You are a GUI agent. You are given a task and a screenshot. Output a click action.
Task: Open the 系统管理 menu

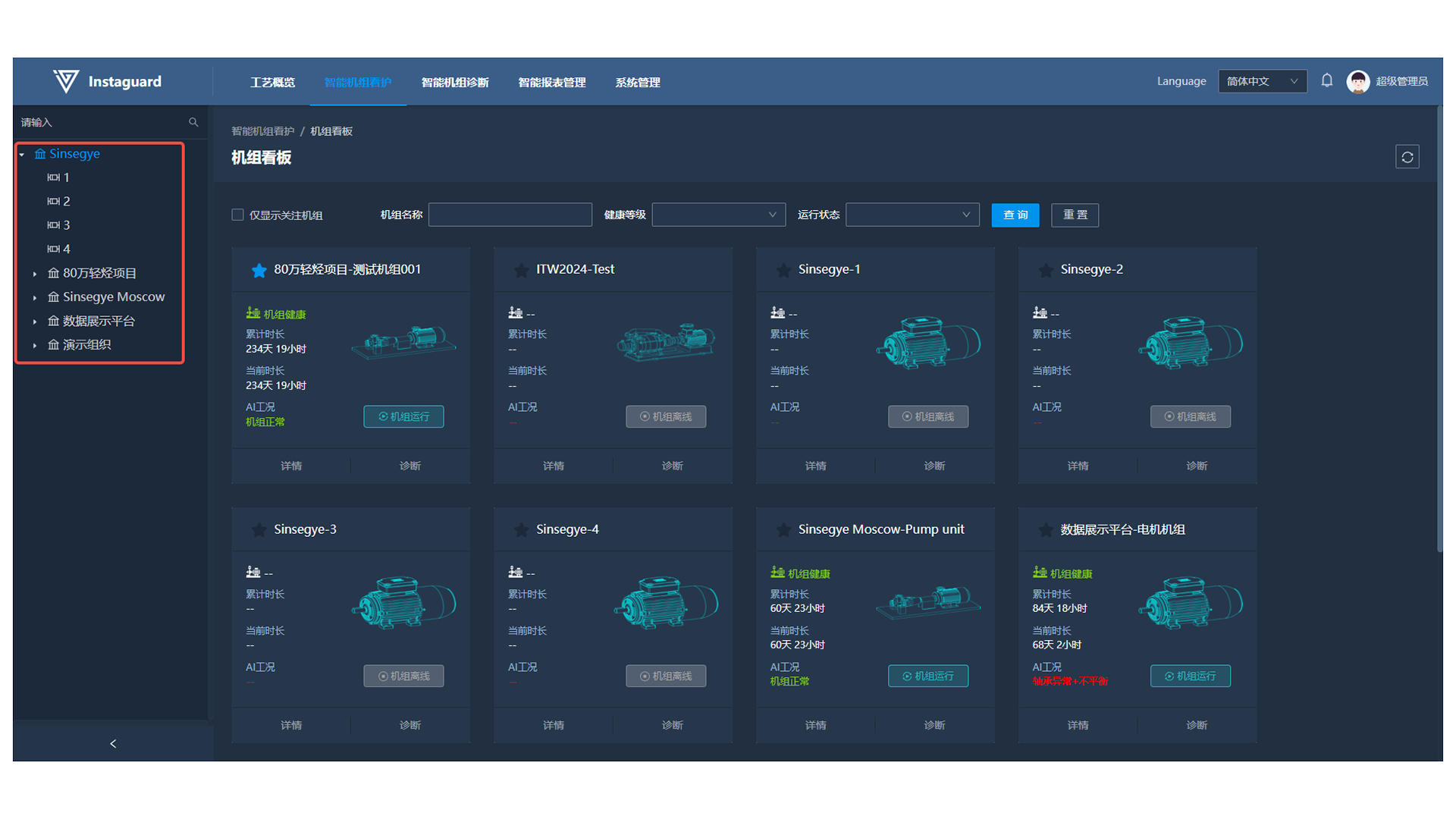point(638,82)
